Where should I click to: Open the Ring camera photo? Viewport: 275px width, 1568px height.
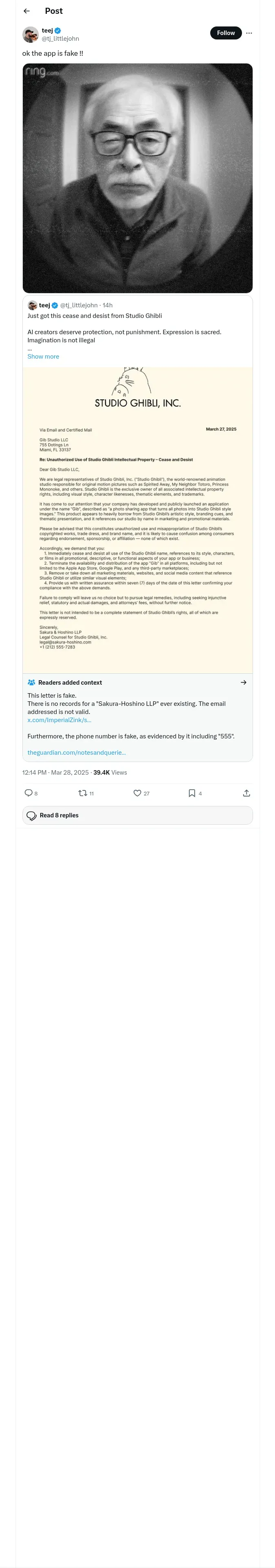click(137, 178)
